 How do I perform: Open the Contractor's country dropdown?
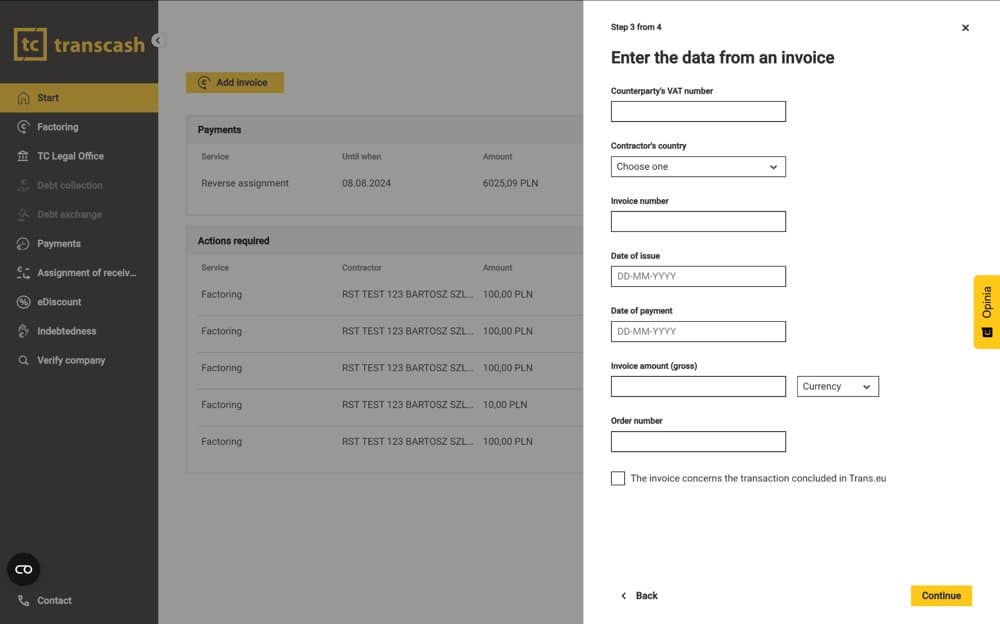[698, 167]
